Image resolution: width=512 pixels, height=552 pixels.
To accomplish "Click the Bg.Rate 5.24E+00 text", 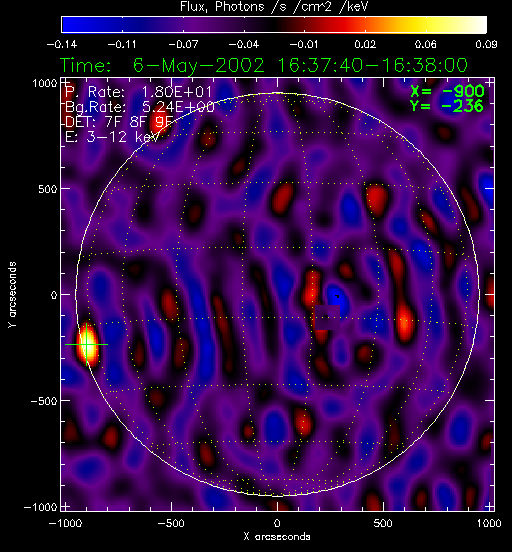I will point(139,107).
